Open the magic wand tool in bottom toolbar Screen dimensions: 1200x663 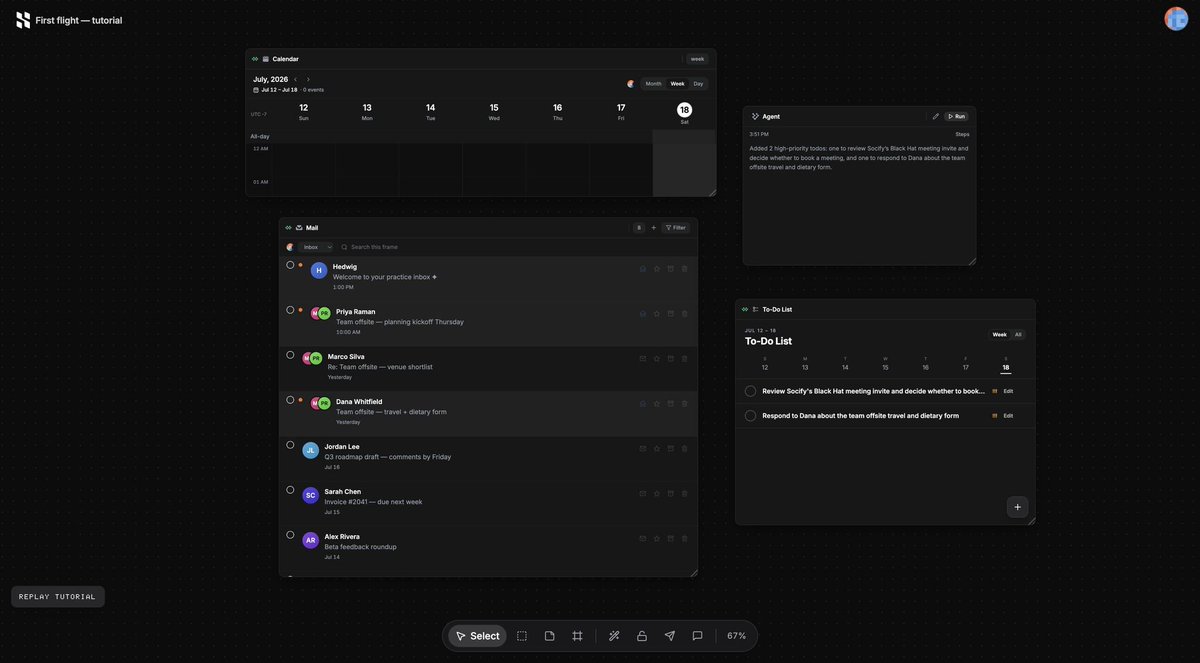pos(614,636)
